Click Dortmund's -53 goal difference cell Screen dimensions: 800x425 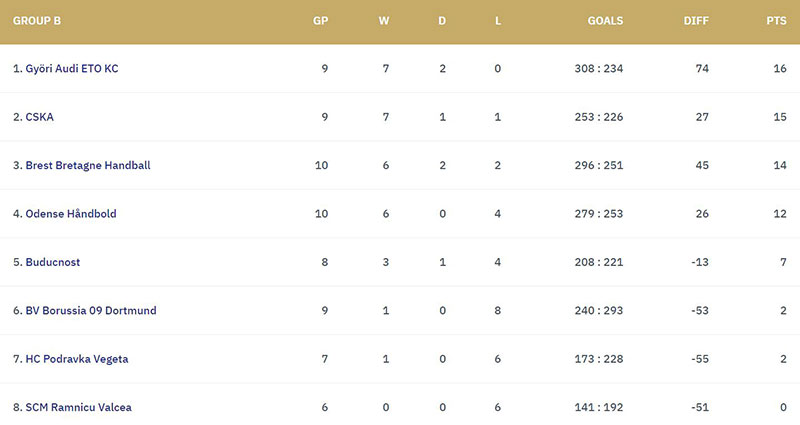pos(699,311)
